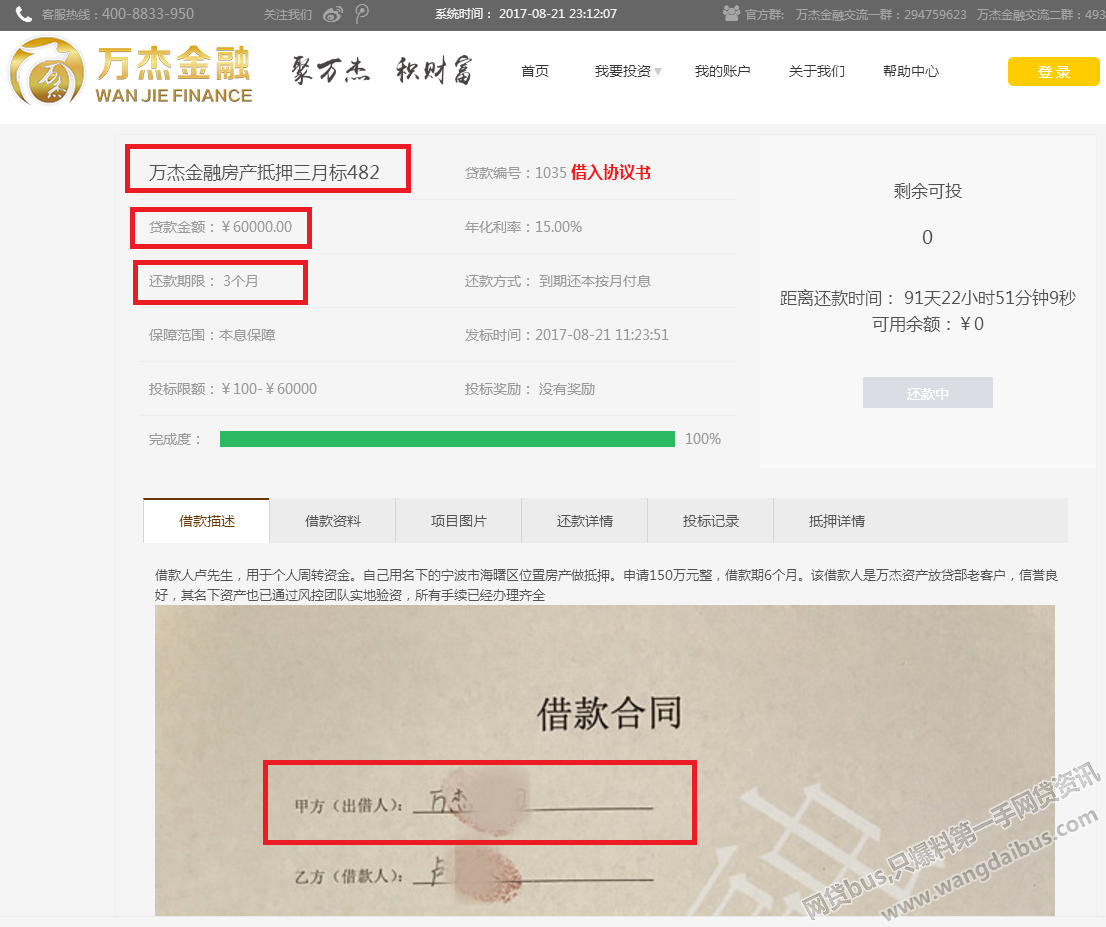Switch to the 借款资料 tab

tap(333, 521)
